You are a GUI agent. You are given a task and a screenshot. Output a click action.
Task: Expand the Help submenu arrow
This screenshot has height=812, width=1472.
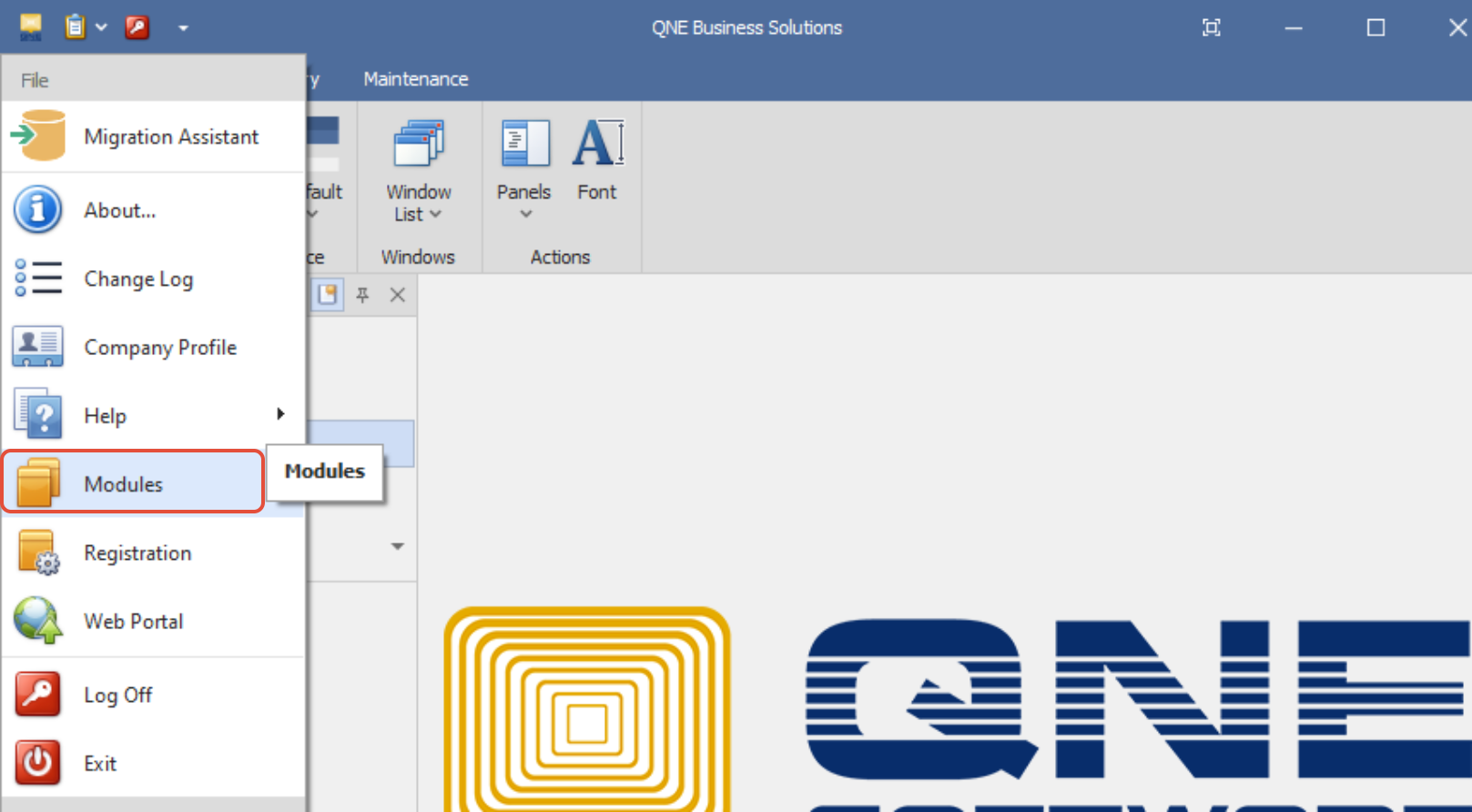(x=280, y=414)
